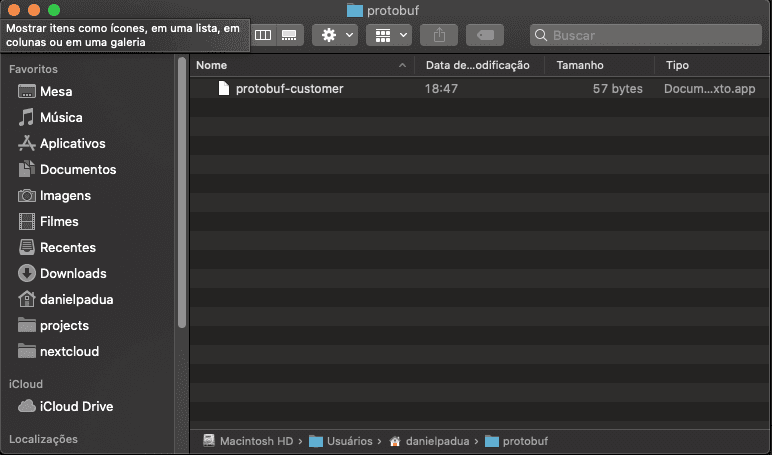Click the Share toolbar button

[439, 35]
